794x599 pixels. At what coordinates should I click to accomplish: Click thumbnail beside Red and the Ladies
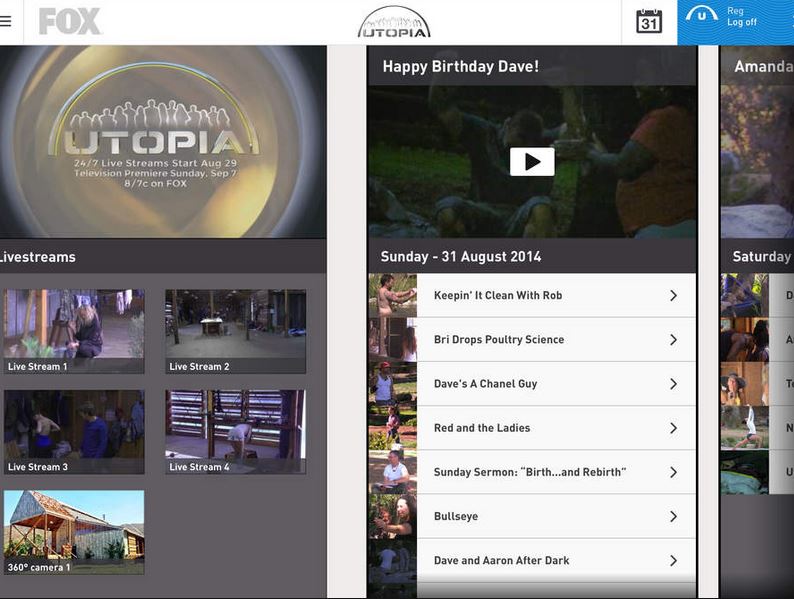click(393, 428)
